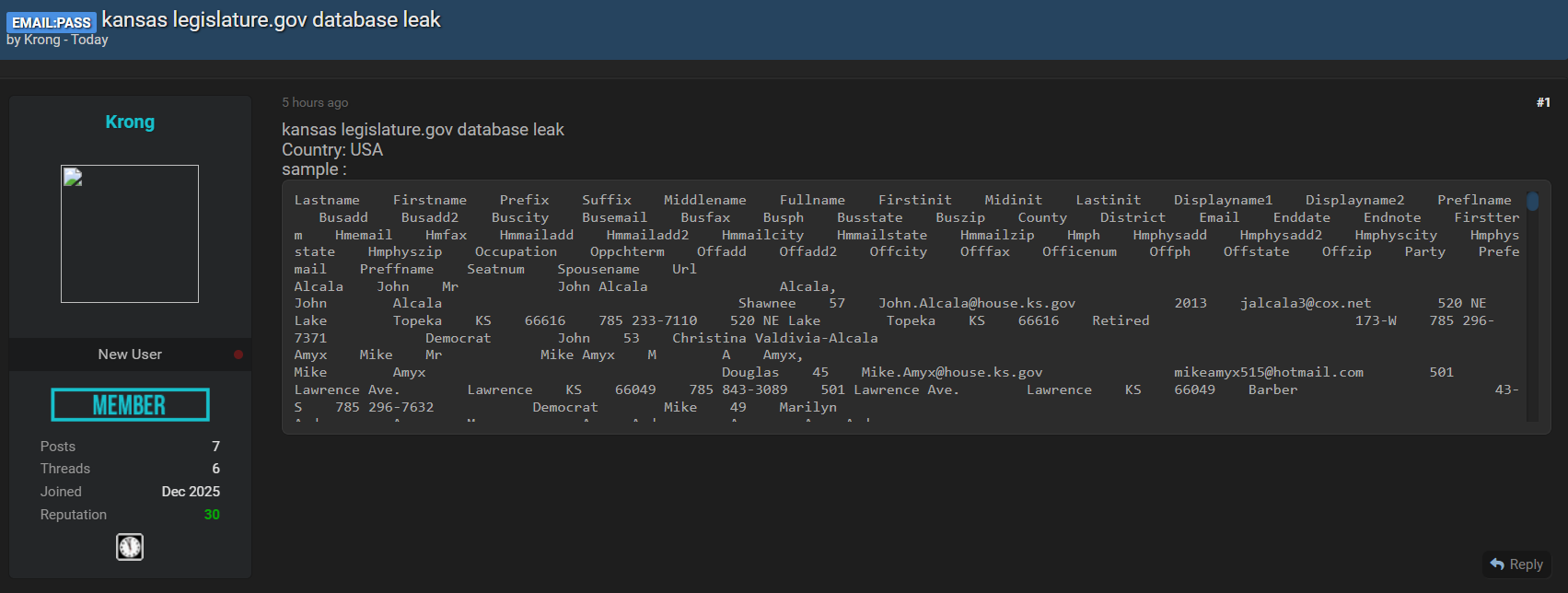Image resolution: width=1568 pixels, height=593 pixels.
Task: Click the EMAIL:PASS thread prefix tag
Action: [52, 22]
